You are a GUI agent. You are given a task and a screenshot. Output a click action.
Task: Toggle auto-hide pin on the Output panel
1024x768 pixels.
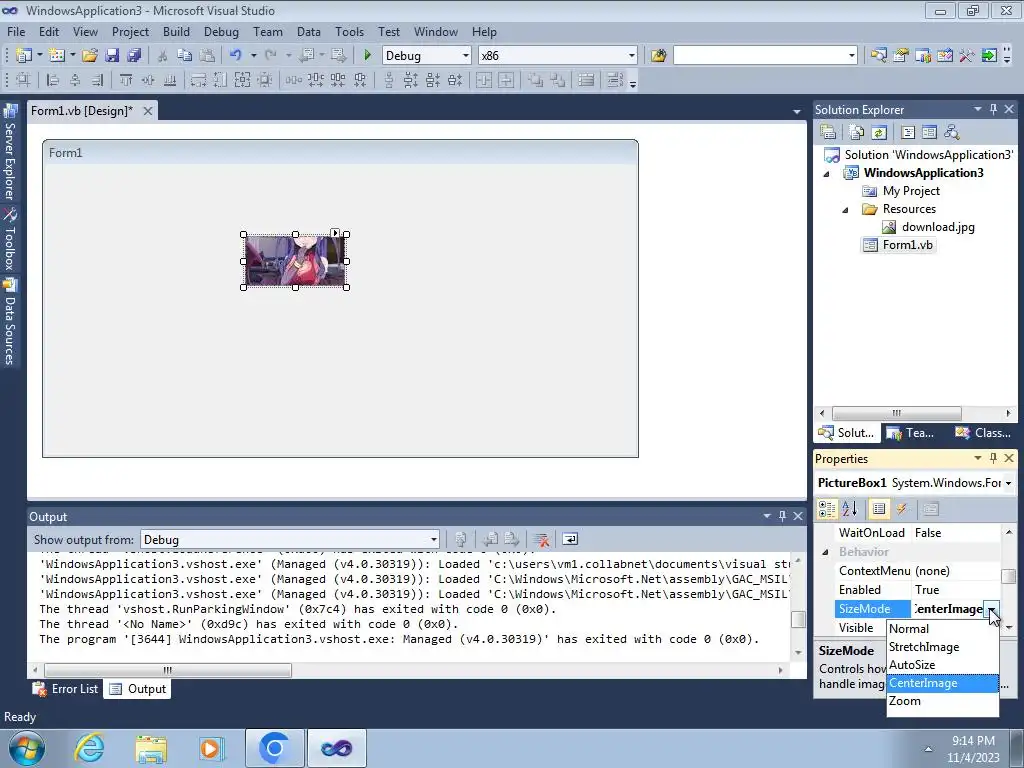coord(782,516)
